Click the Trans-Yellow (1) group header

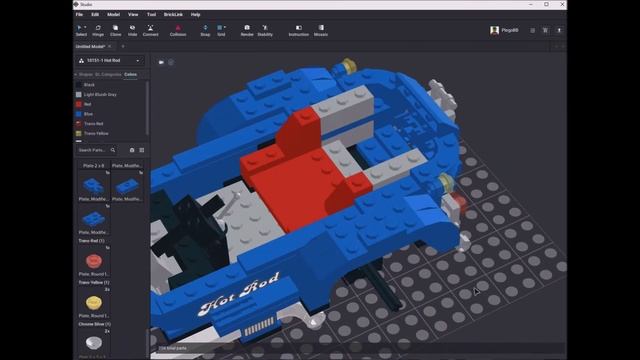[x=93, y=282]
